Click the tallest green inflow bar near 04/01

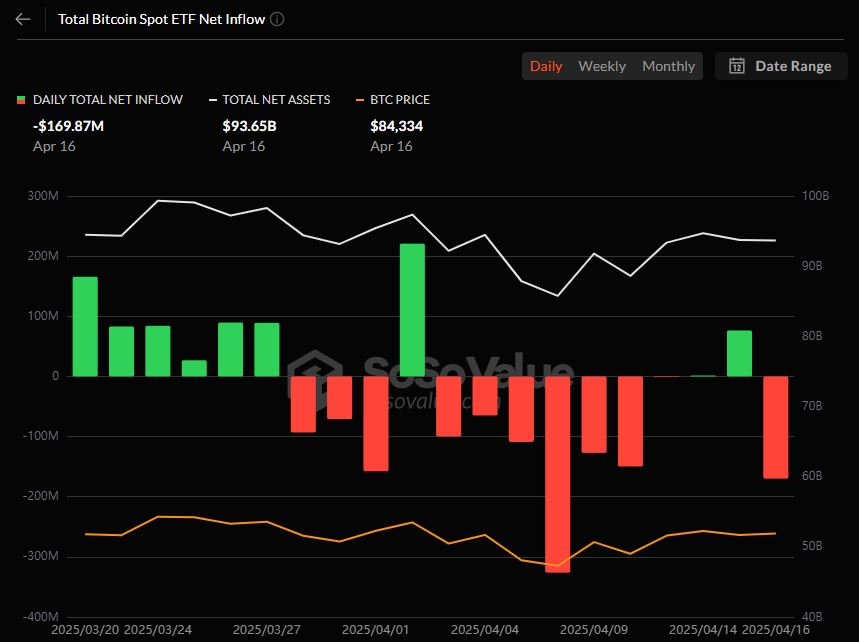click(x=412, y=310)
